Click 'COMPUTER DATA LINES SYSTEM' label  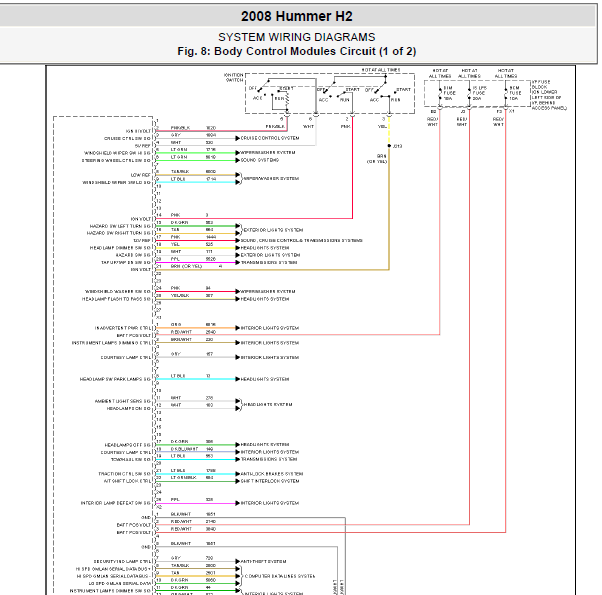coord(280,576)
